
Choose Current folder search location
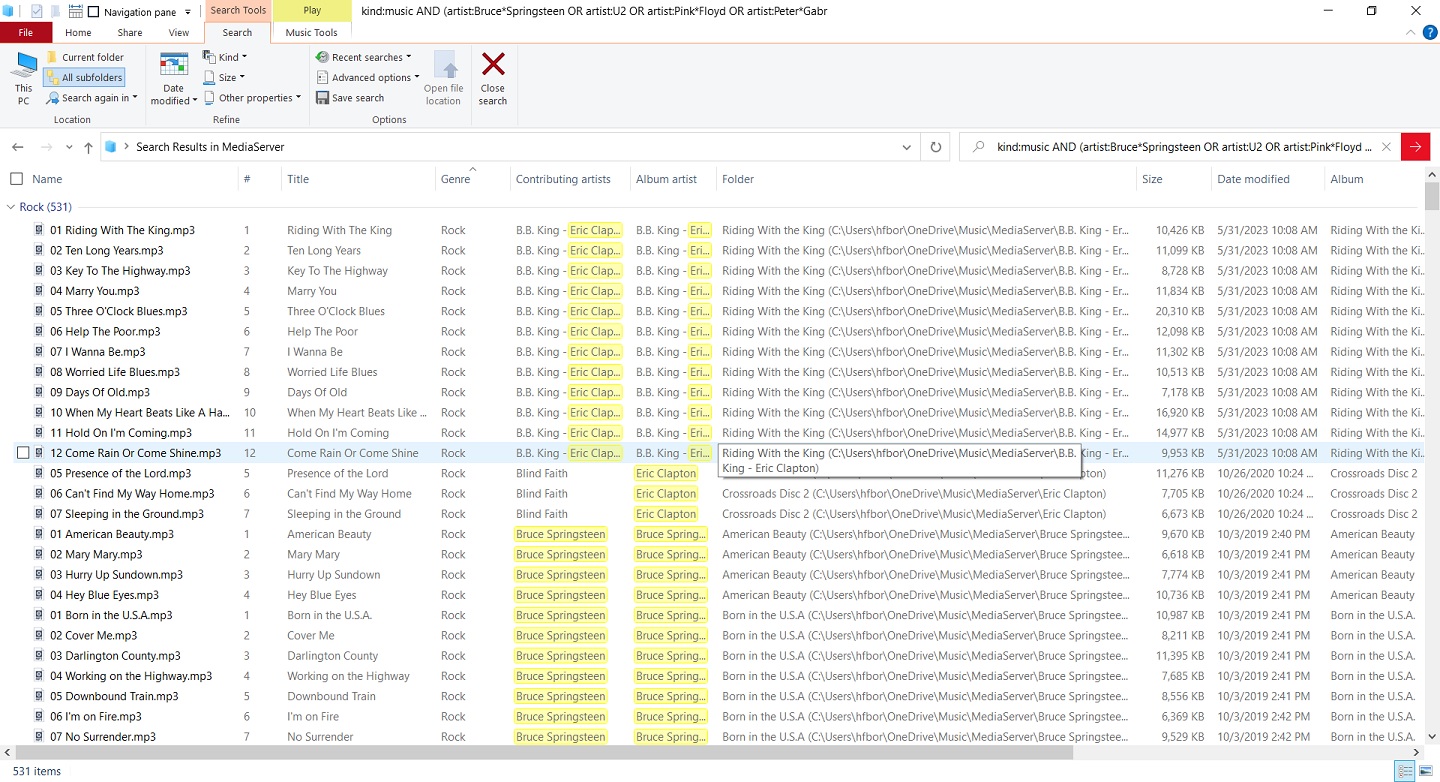84,57
